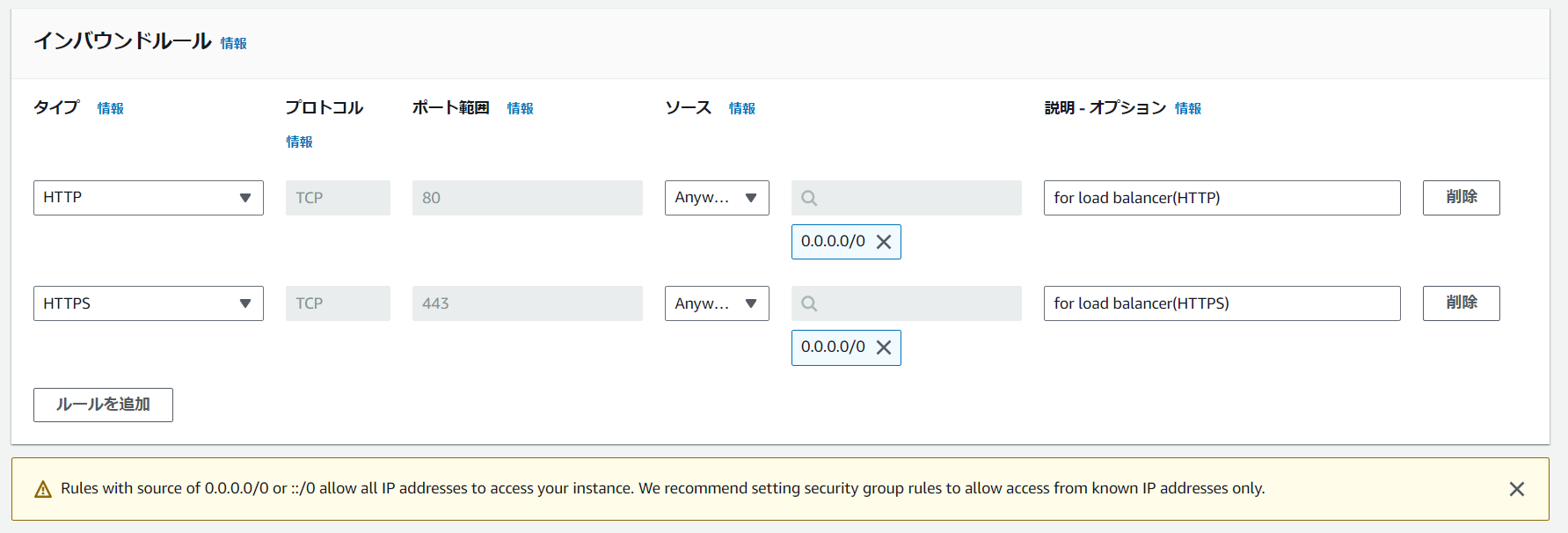This screenshot has height=533, width=1568.
Task: Open the HTTP type dropdown
Action: point(148,198)
